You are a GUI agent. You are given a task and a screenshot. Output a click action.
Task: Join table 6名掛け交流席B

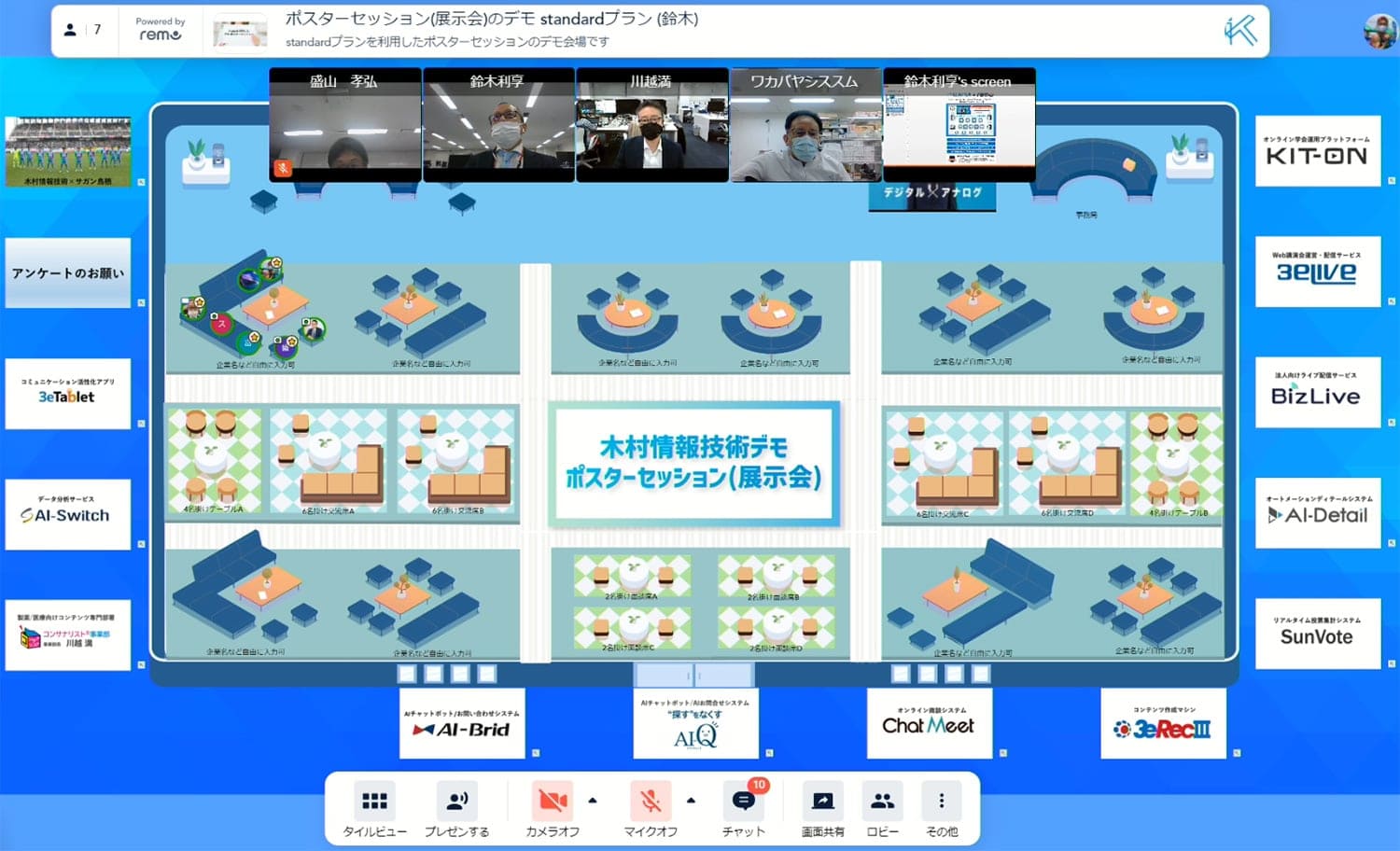pyautogui.click(x=457, y=460)
